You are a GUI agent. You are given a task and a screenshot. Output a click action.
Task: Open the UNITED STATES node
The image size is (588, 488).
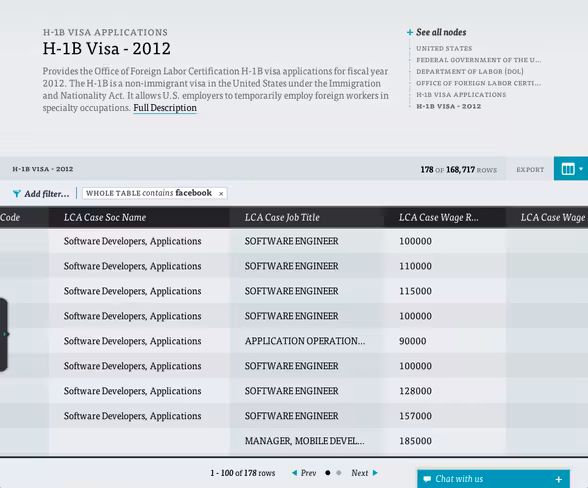tap(444, 48)
